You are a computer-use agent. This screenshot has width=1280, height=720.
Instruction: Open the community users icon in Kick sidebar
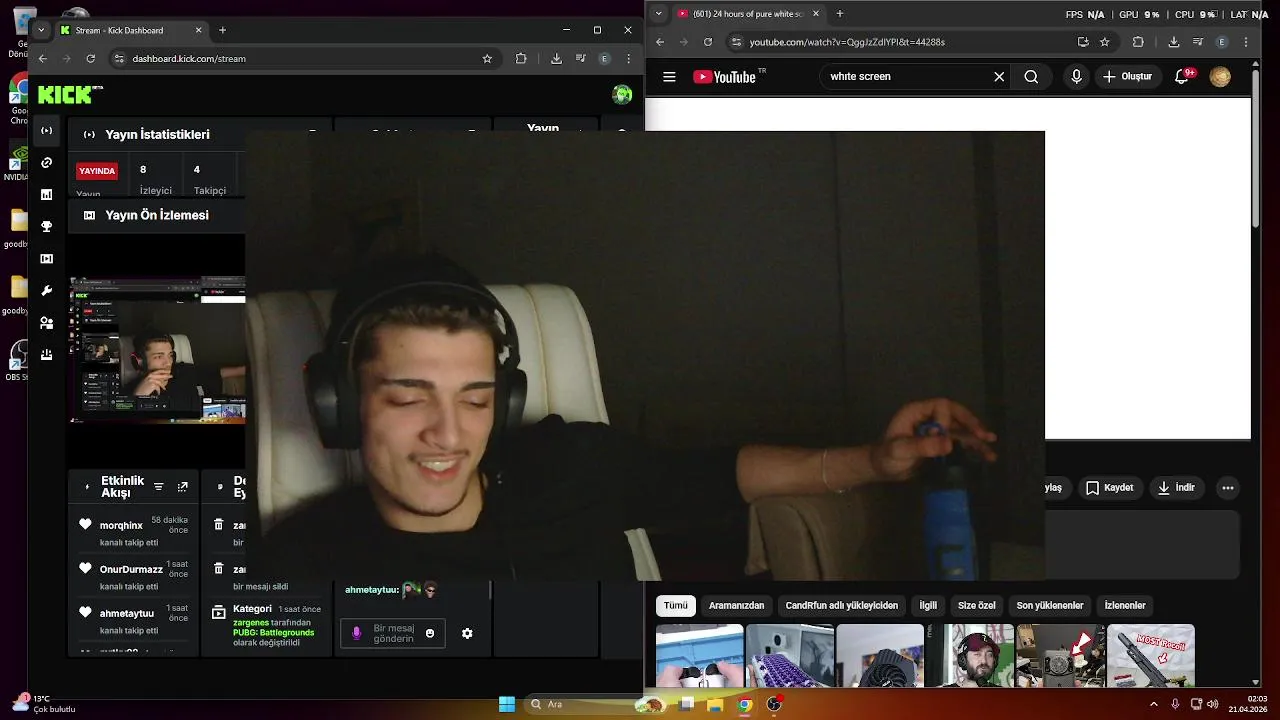46,323
